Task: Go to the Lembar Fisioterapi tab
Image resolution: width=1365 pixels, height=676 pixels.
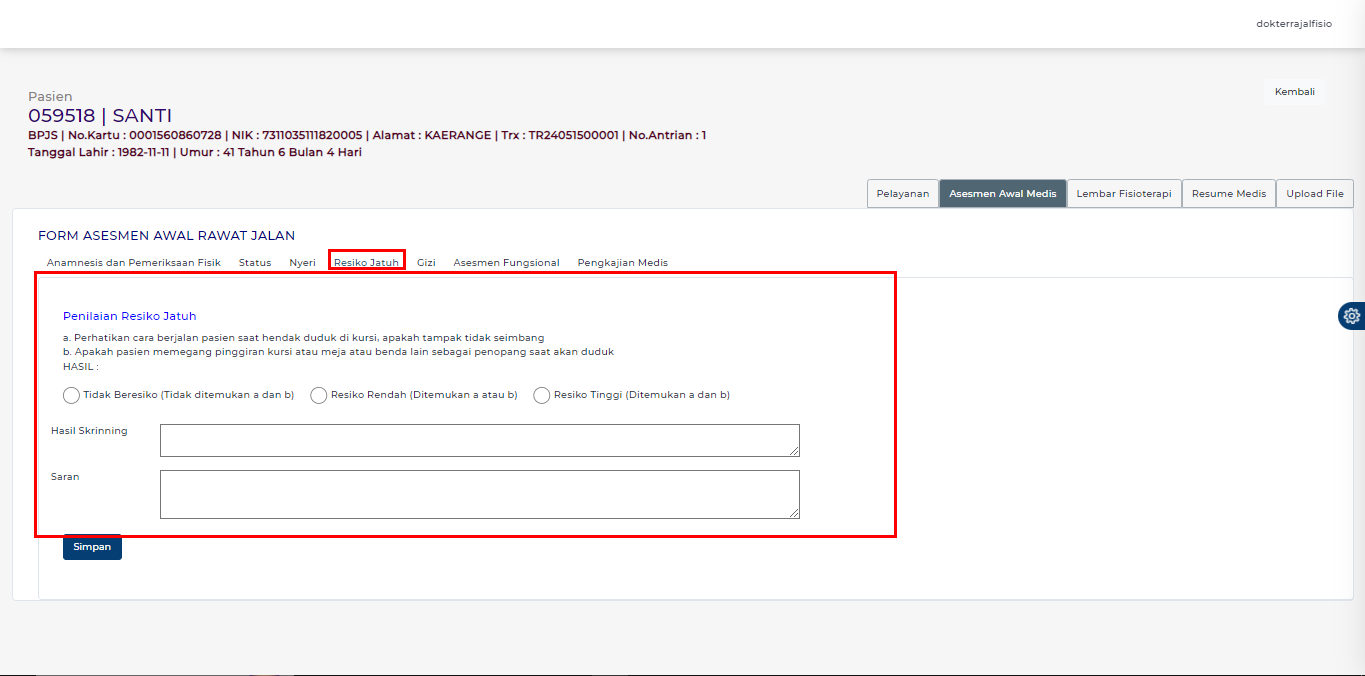Action: [1124, 194]
